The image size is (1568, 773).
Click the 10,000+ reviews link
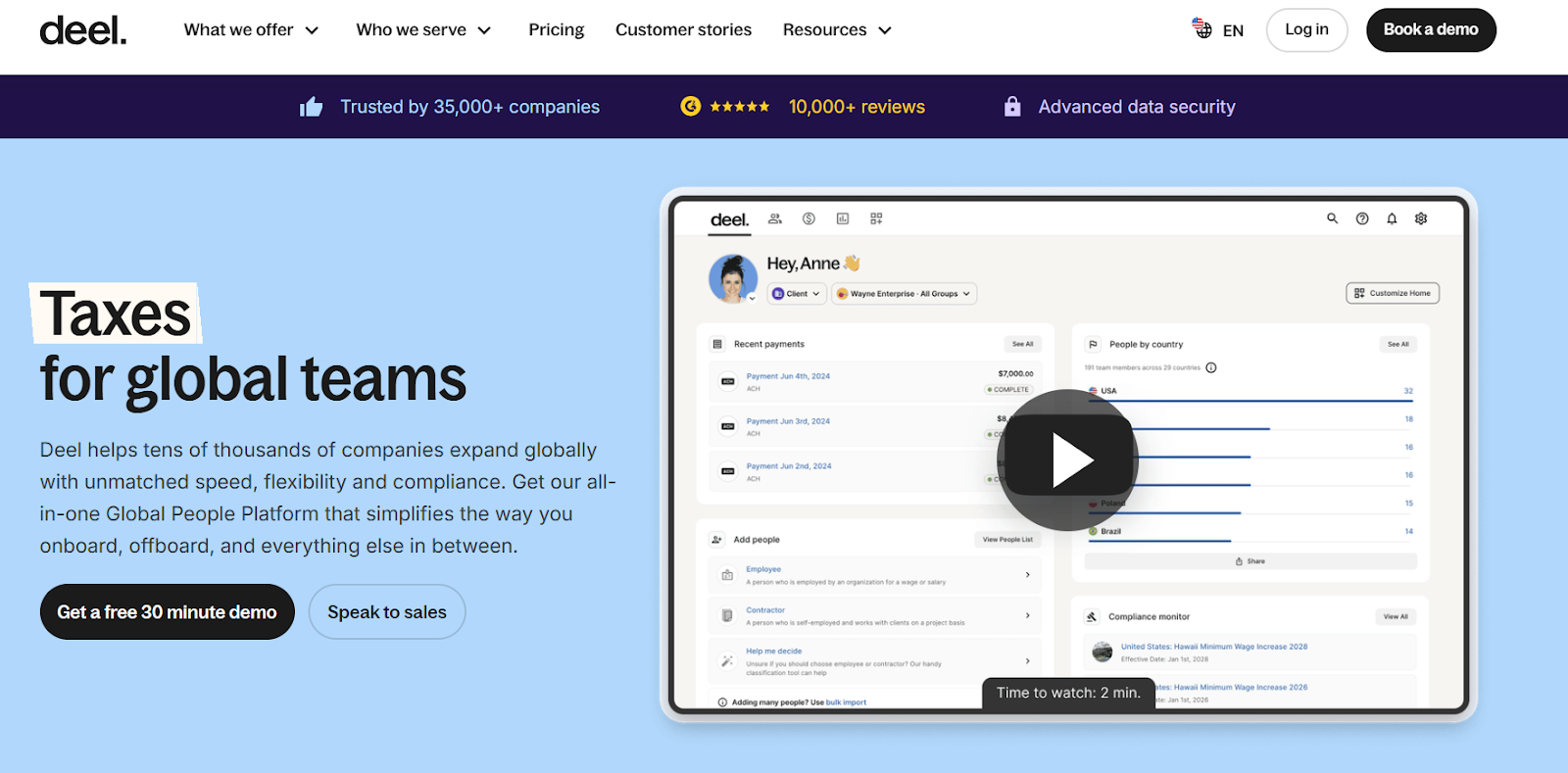pos(857,107)
